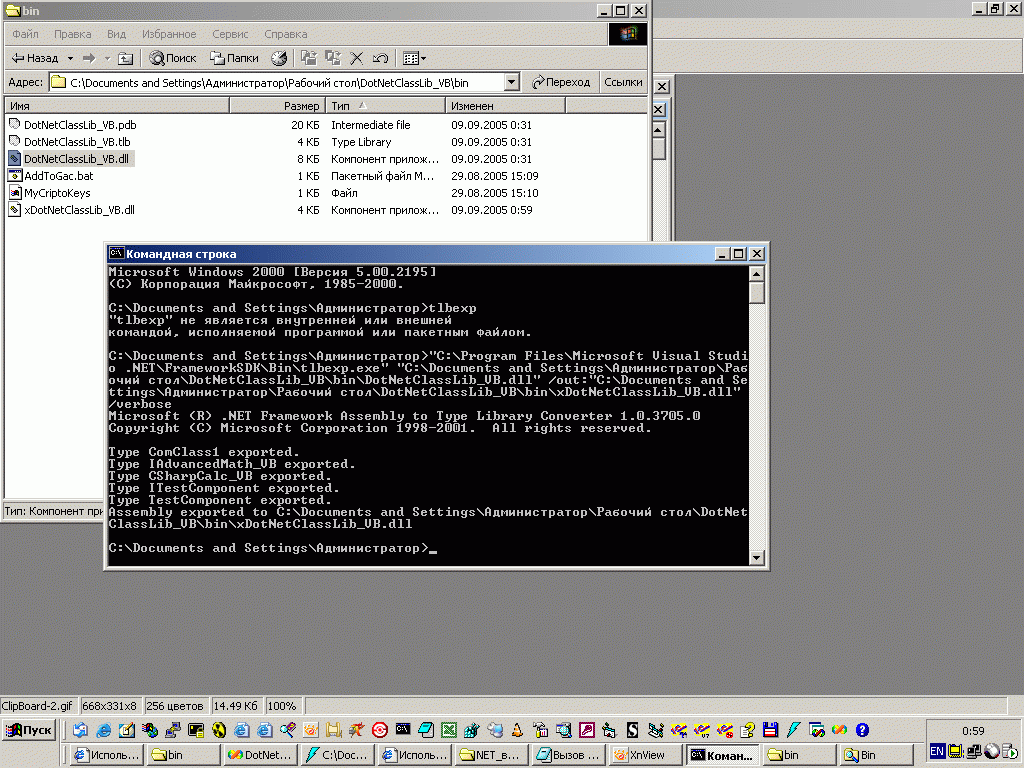Click the network connection tray icon
1024x768 pixels.
point(974,752)
